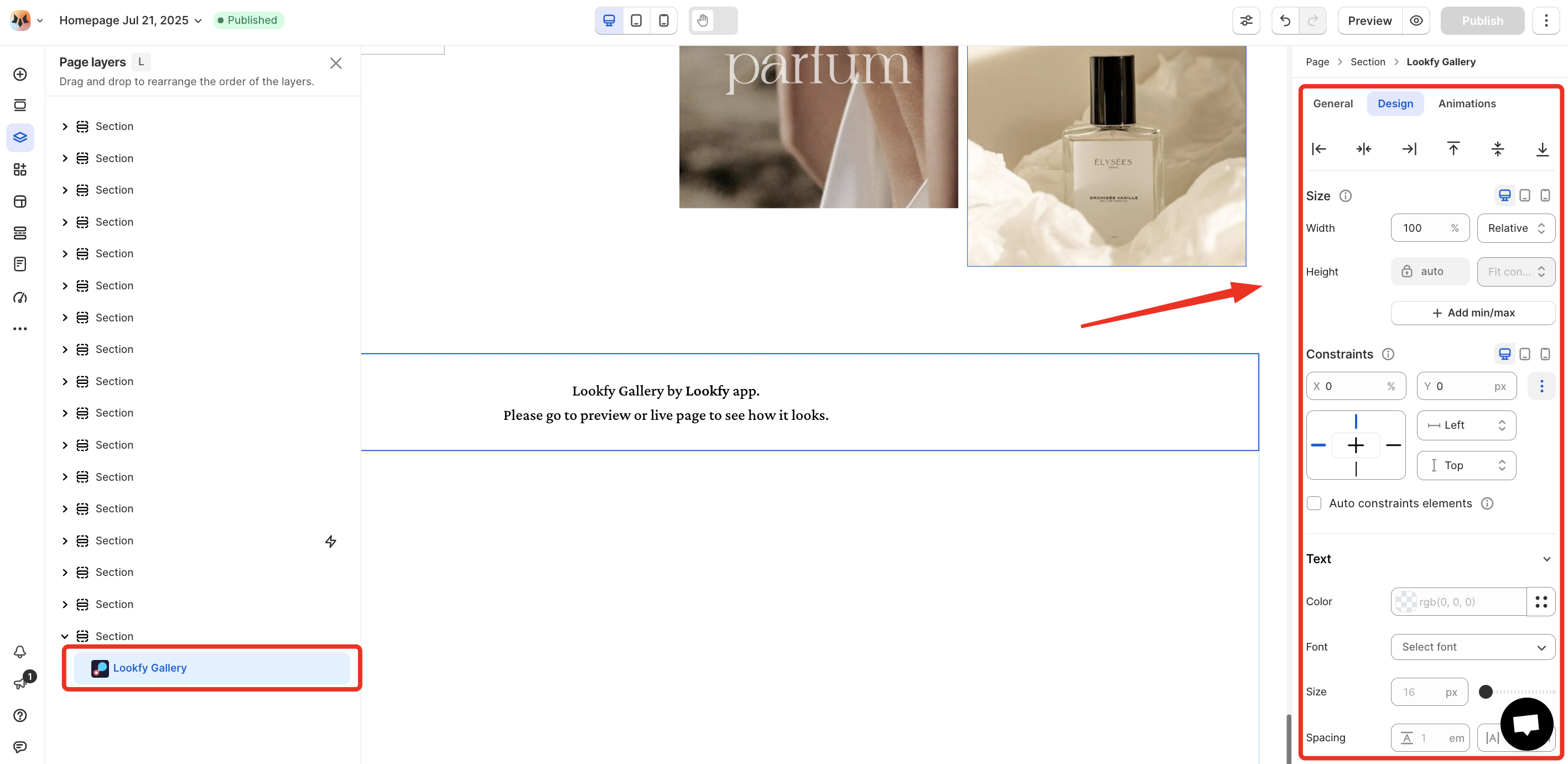This screenshot has width=1568, height=764.
Task: Click the X constraint input field
Action: [1356, 386]
